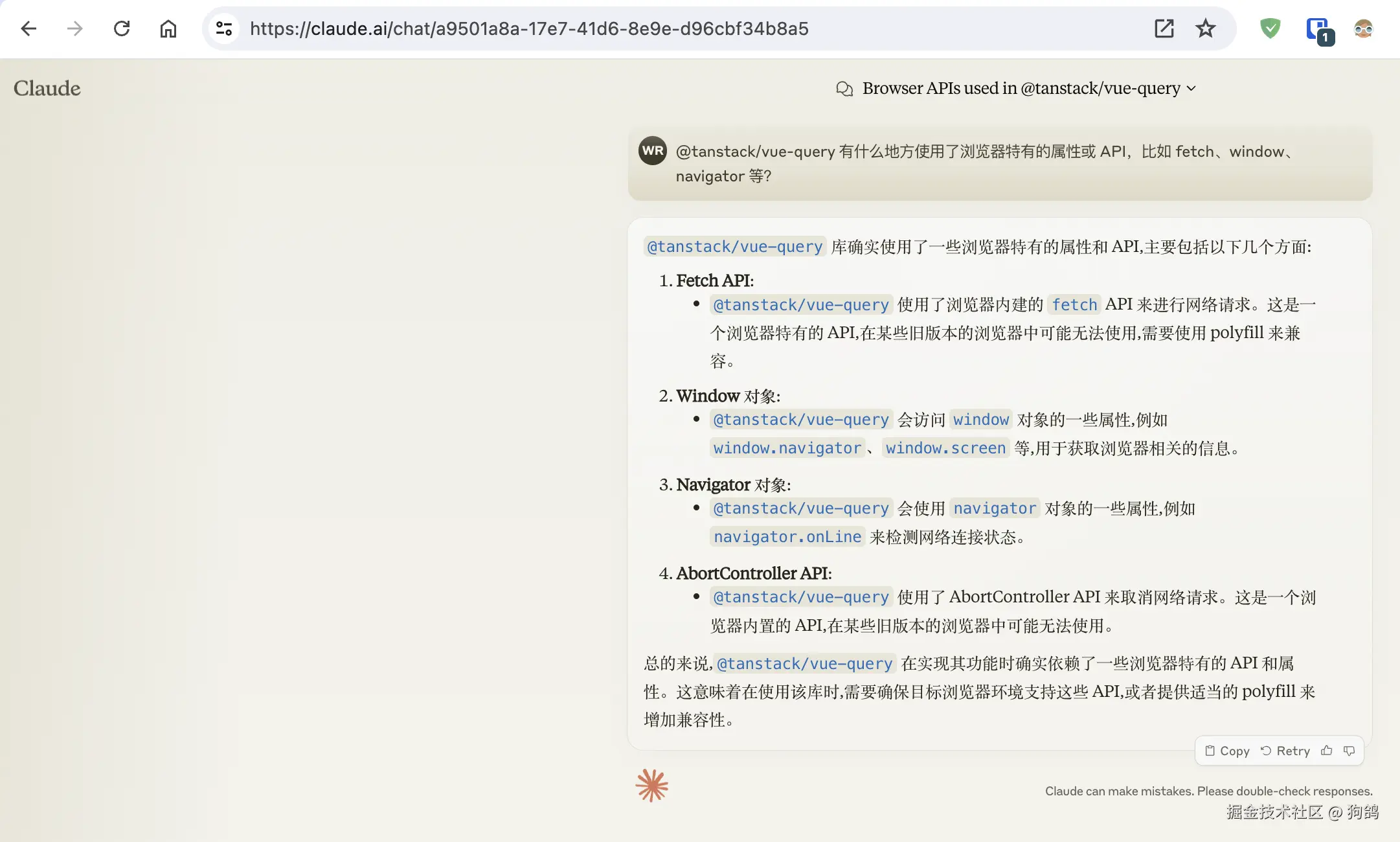The width and height of the screenshot is (1400, 842).
Task: Click the conversation title Browser APIs used in @tanstack/vue-query
Action: click(1022, 88)
